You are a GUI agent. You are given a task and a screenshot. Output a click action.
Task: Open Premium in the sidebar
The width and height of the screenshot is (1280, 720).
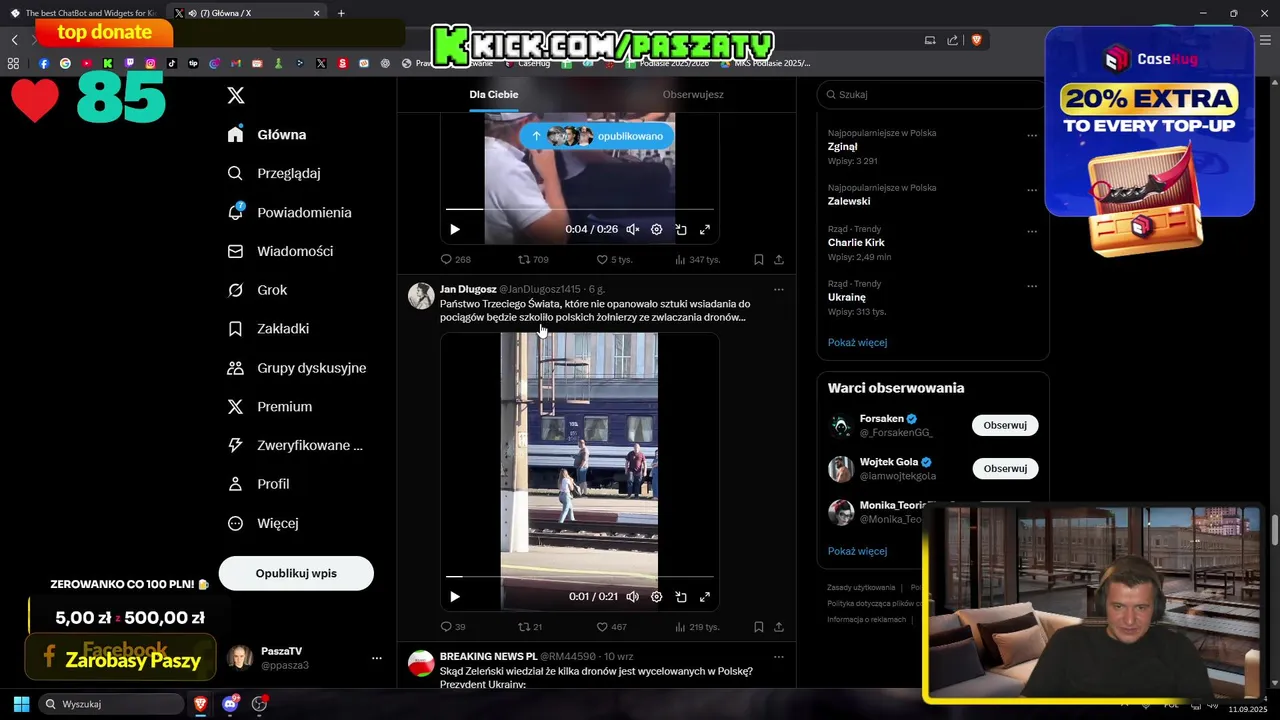point(270,407)
